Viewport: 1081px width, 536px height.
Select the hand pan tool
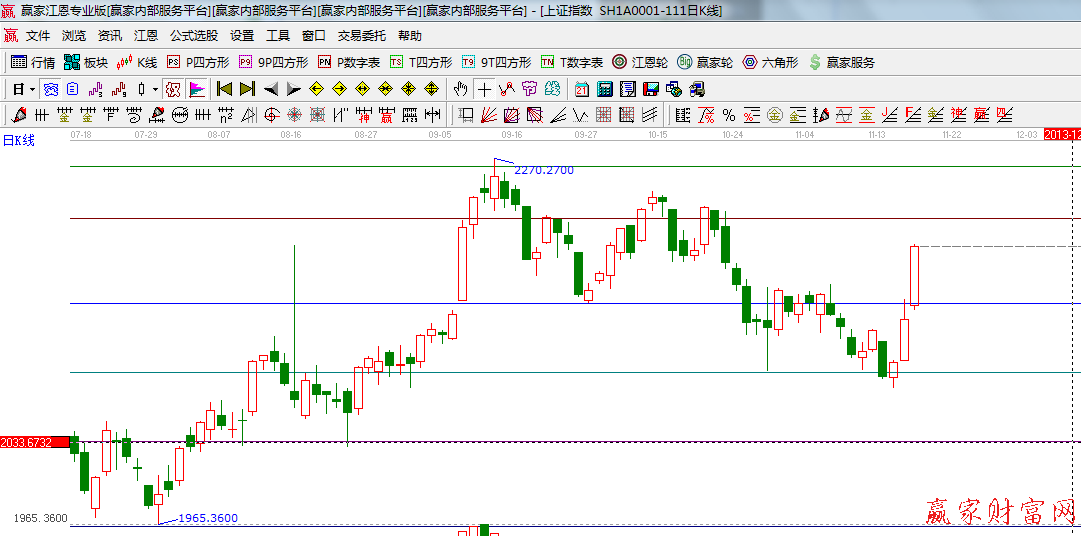[461, 89]
